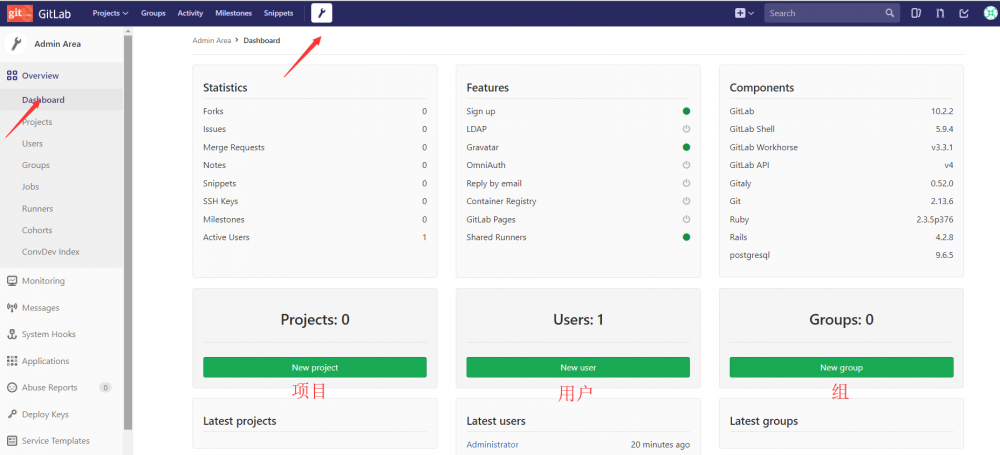The width and height of the screenshot is (1000, 455).
Task: Open the dropdown arrow beside the plus icon
Action: tap(751, 13)
